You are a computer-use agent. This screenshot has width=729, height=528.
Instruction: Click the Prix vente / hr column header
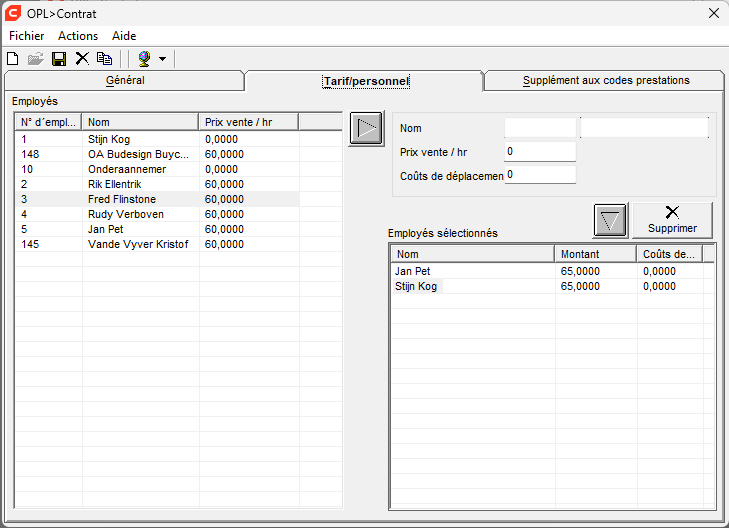tap(249, 122)
